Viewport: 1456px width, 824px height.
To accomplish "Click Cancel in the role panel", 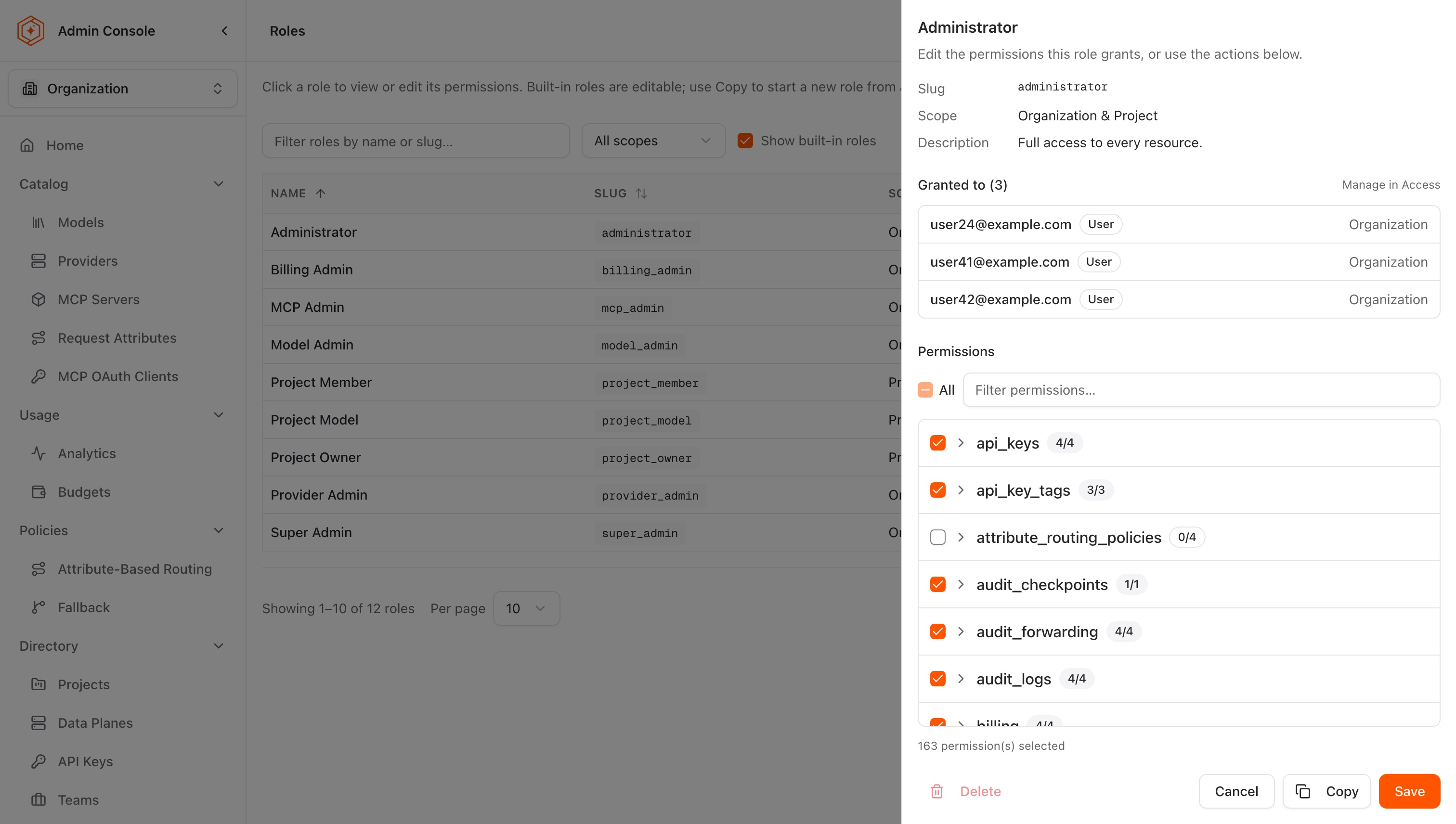I will pos(1236,791).
